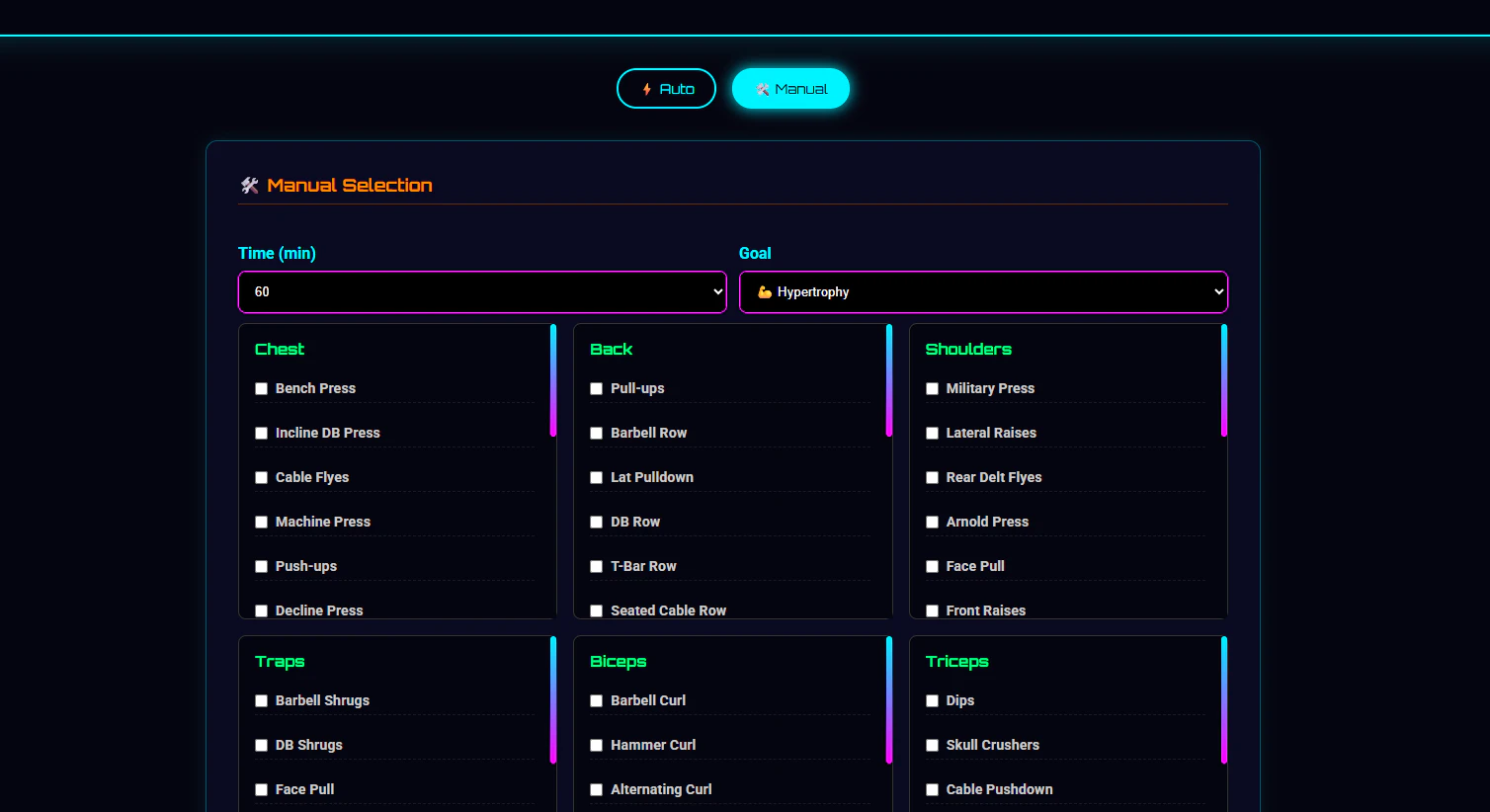Check the Bench Press checkbox

[262, 389]
